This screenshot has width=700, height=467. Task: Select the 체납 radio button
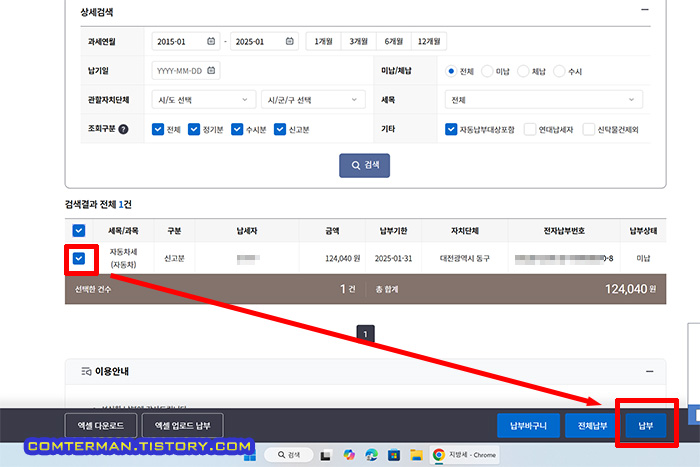point(523,71)
